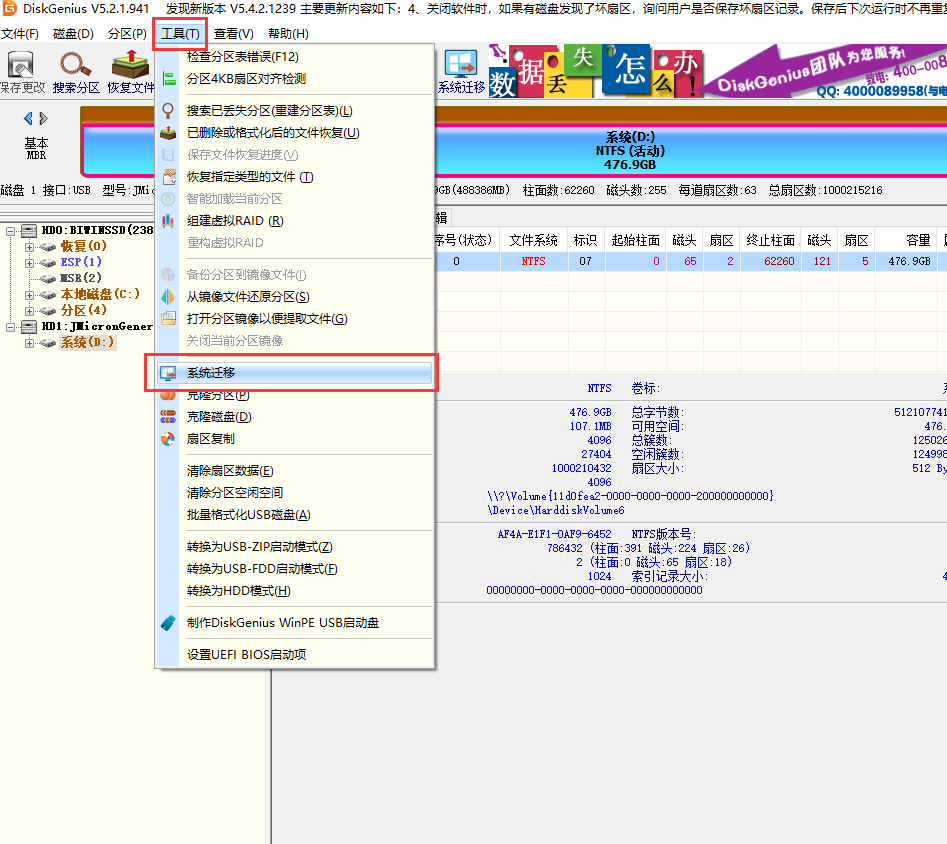Open the 查看(V) menu

pos(233,34)
